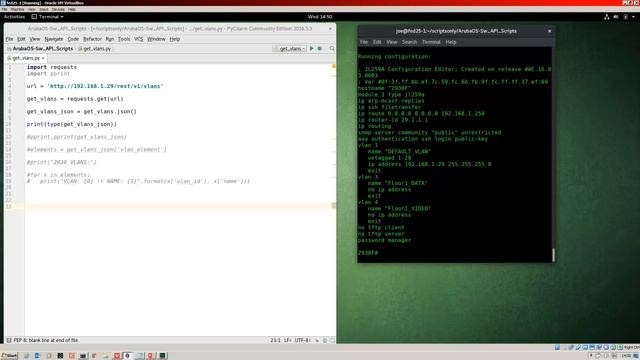Click the terminal window scrollbar thumb
640x360 pixels.
pos(553,255)
